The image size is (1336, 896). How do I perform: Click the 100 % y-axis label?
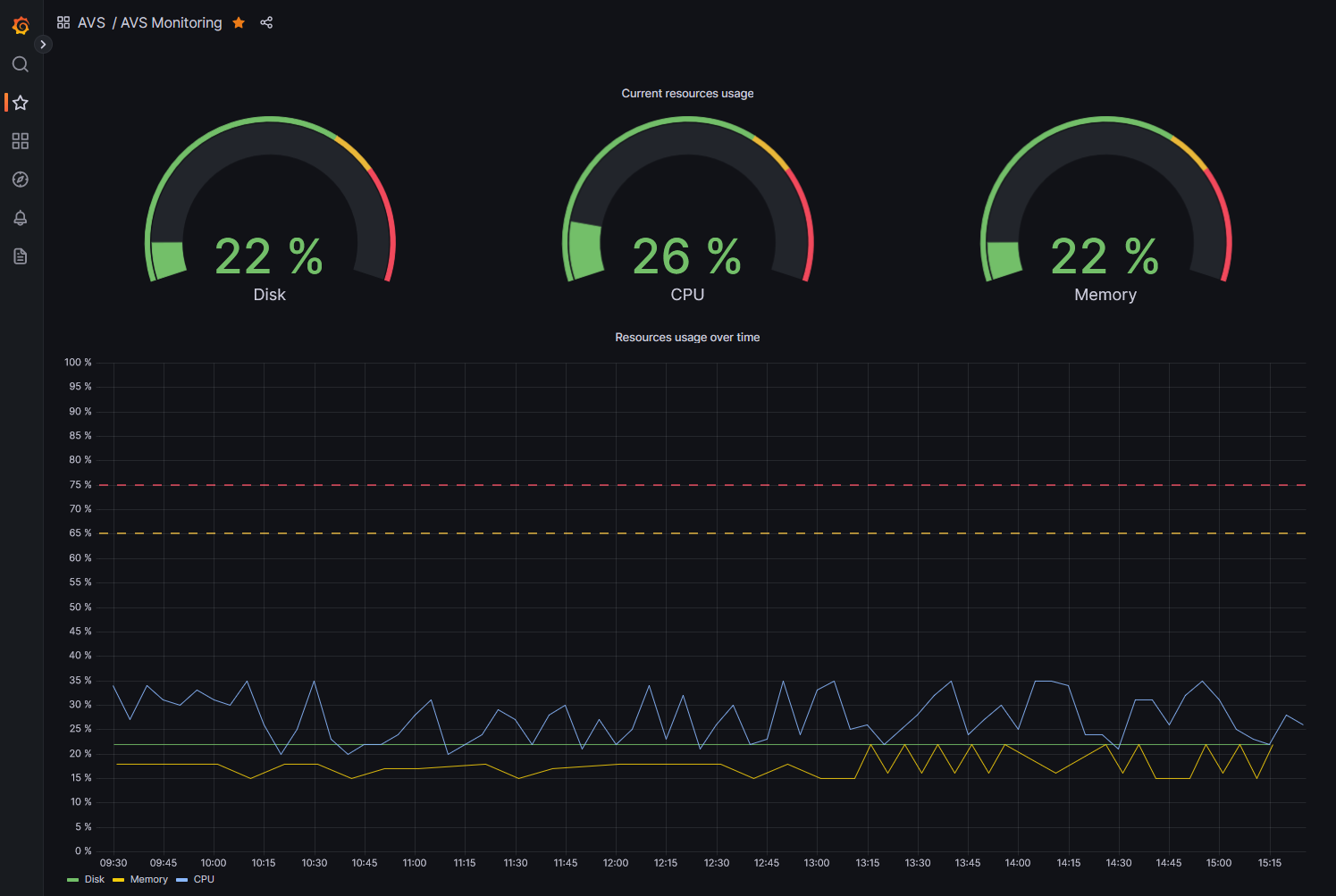coord(78,362)
